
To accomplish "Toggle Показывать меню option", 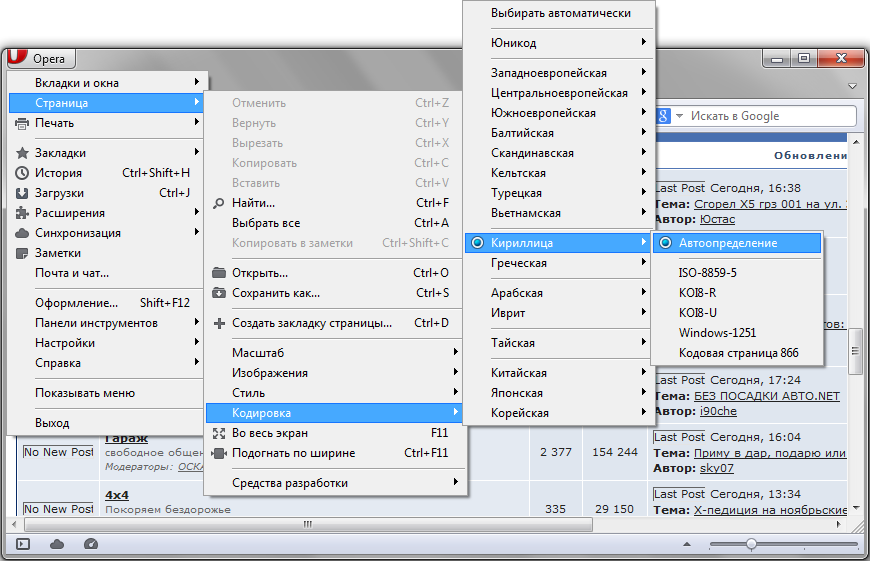I will (x=106, y=393).
